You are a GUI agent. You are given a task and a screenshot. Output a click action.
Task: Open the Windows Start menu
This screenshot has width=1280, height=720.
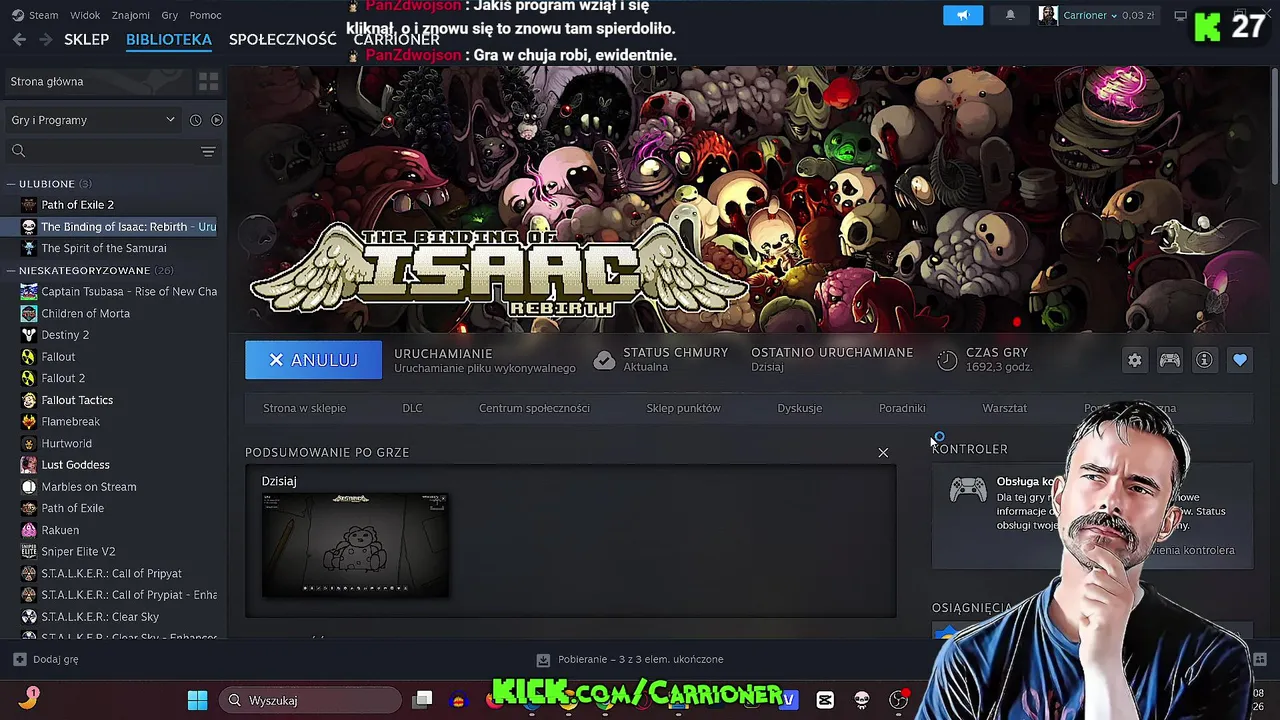(197, 700)
